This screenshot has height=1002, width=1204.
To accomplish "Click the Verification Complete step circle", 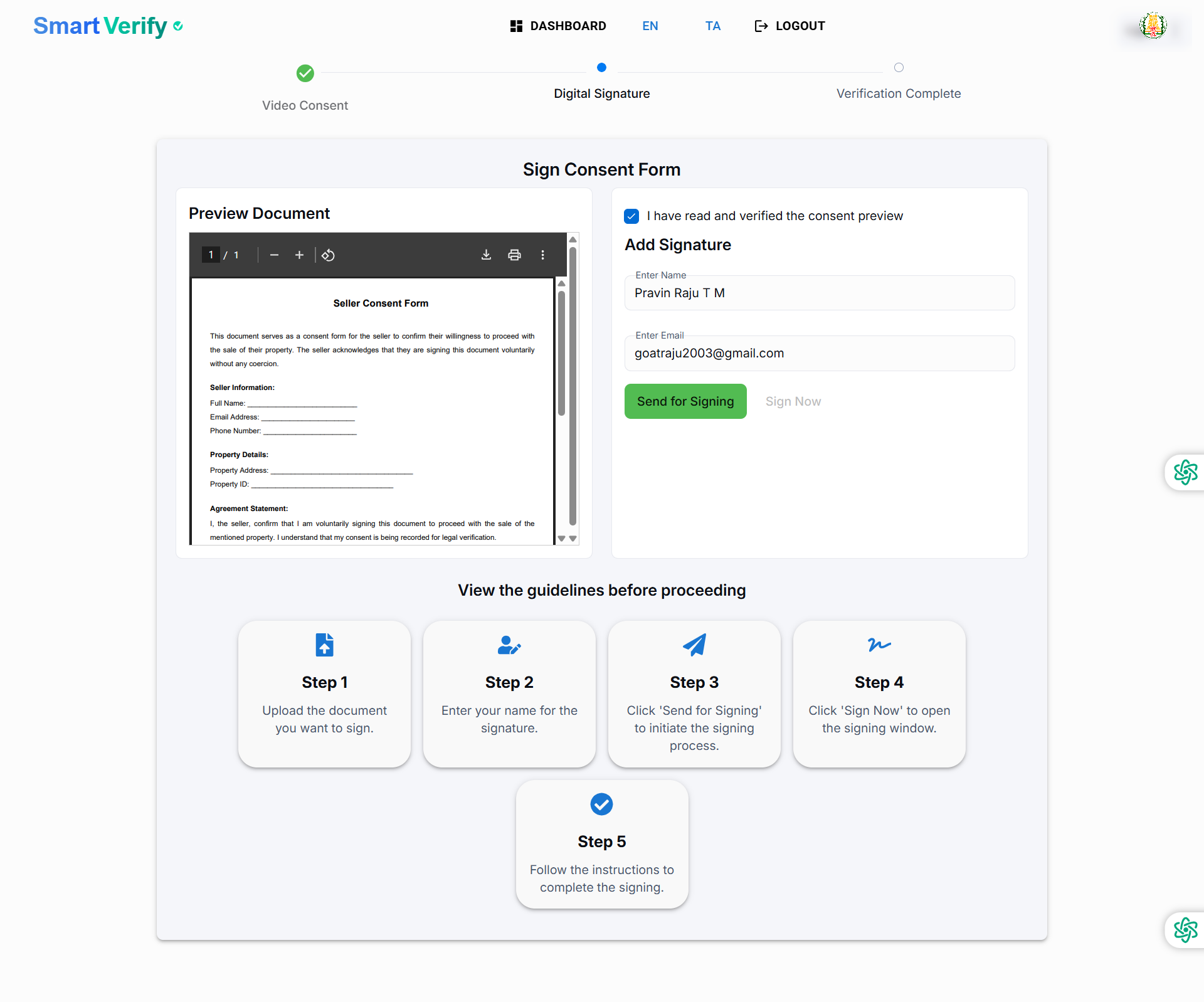I will tap(899, 68).
